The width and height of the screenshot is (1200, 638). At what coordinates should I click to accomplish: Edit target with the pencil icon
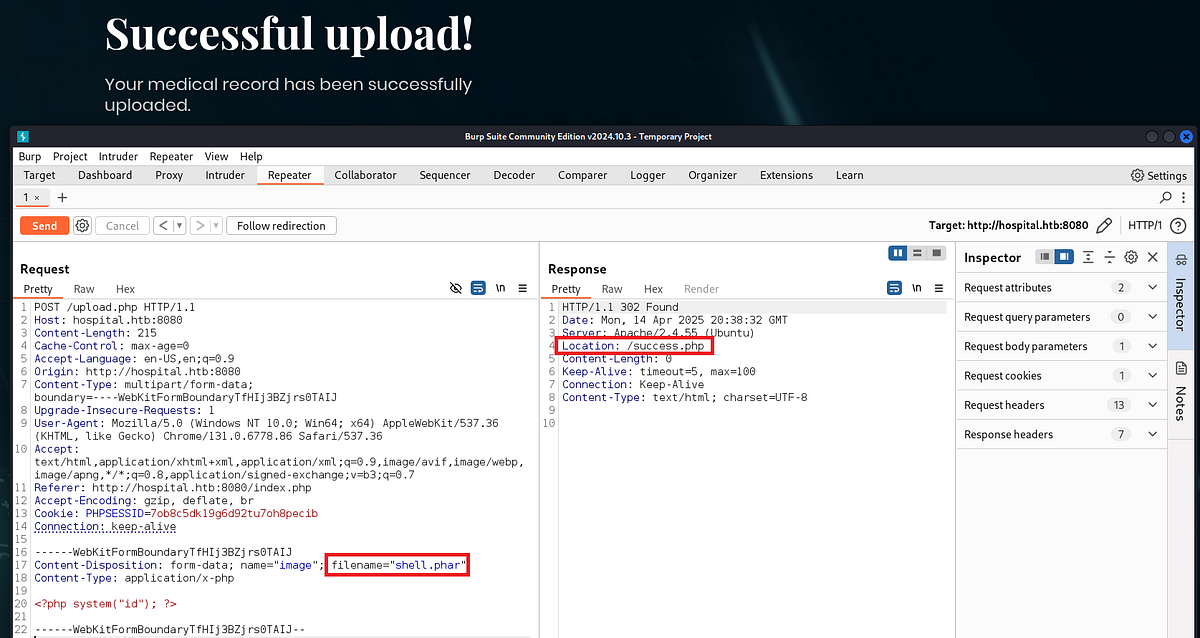(1104, 226)
